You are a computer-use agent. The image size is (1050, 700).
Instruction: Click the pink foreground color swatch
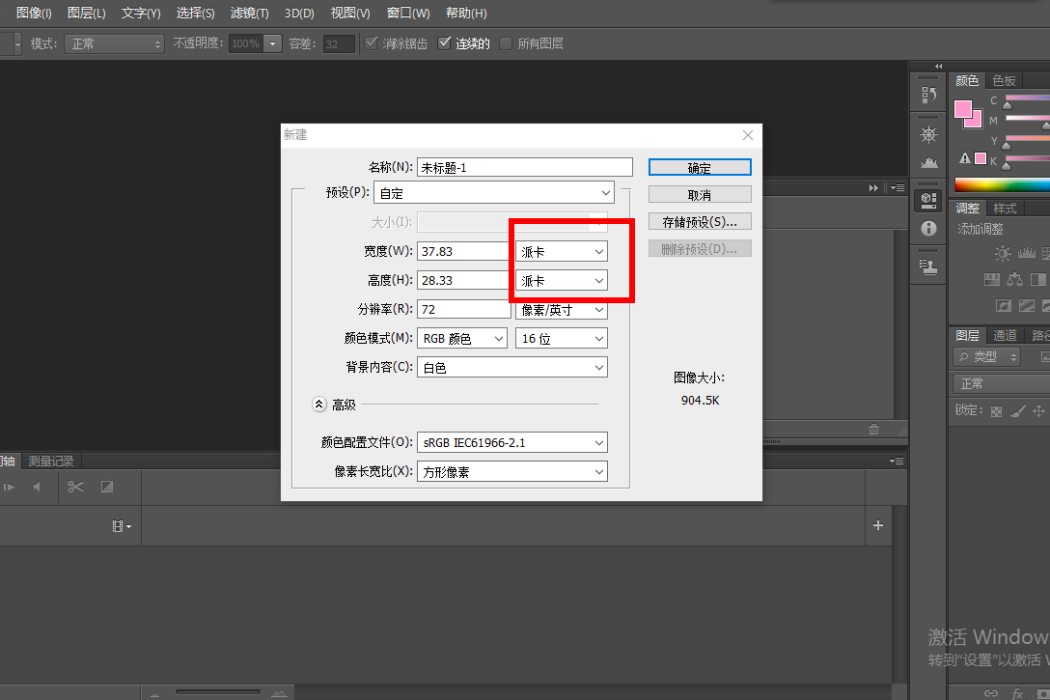pyautogui.click(x=963, y=109)
